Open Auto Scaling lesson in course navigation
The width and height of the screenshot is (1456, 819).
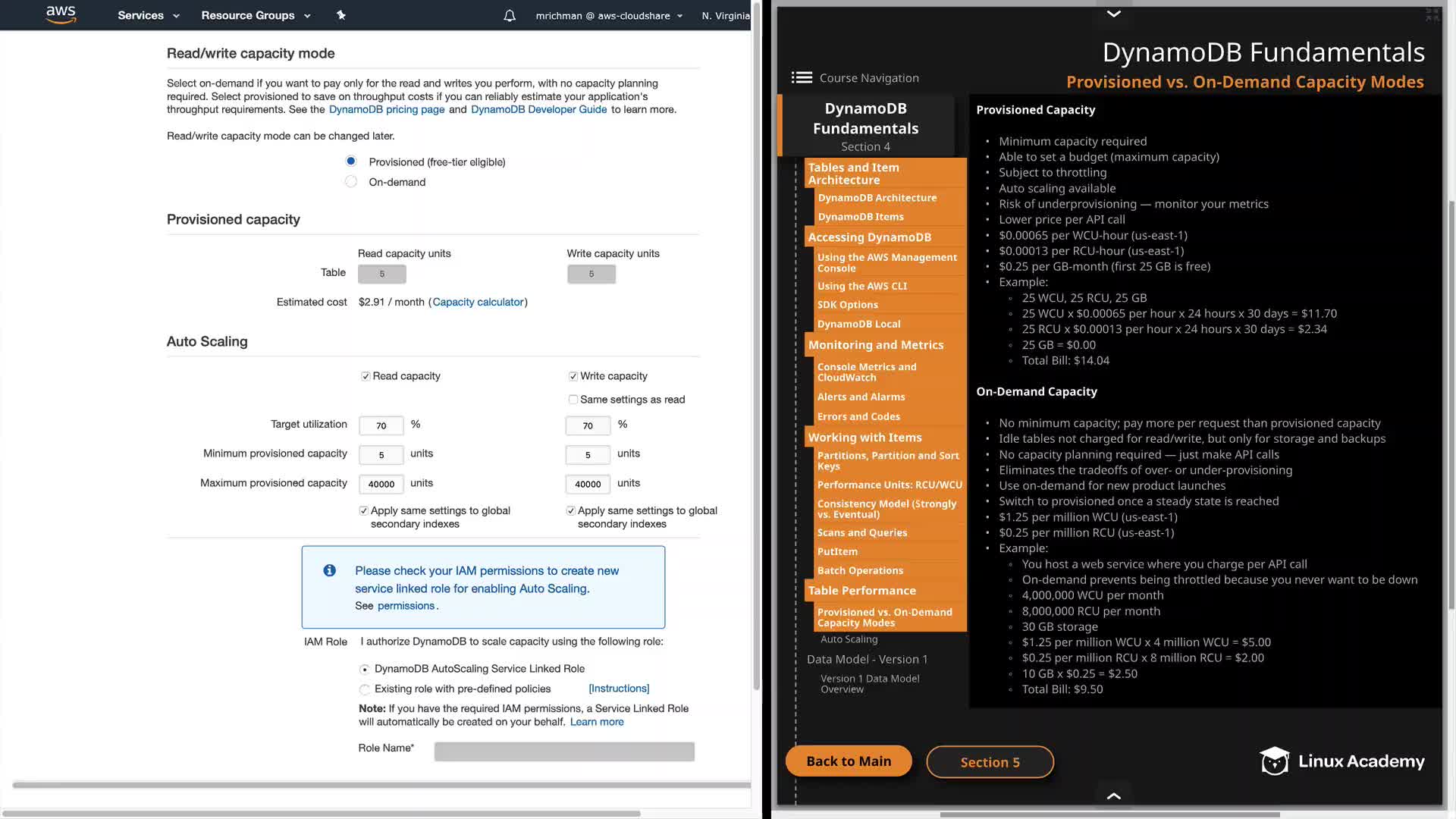[x=849, y=639]
